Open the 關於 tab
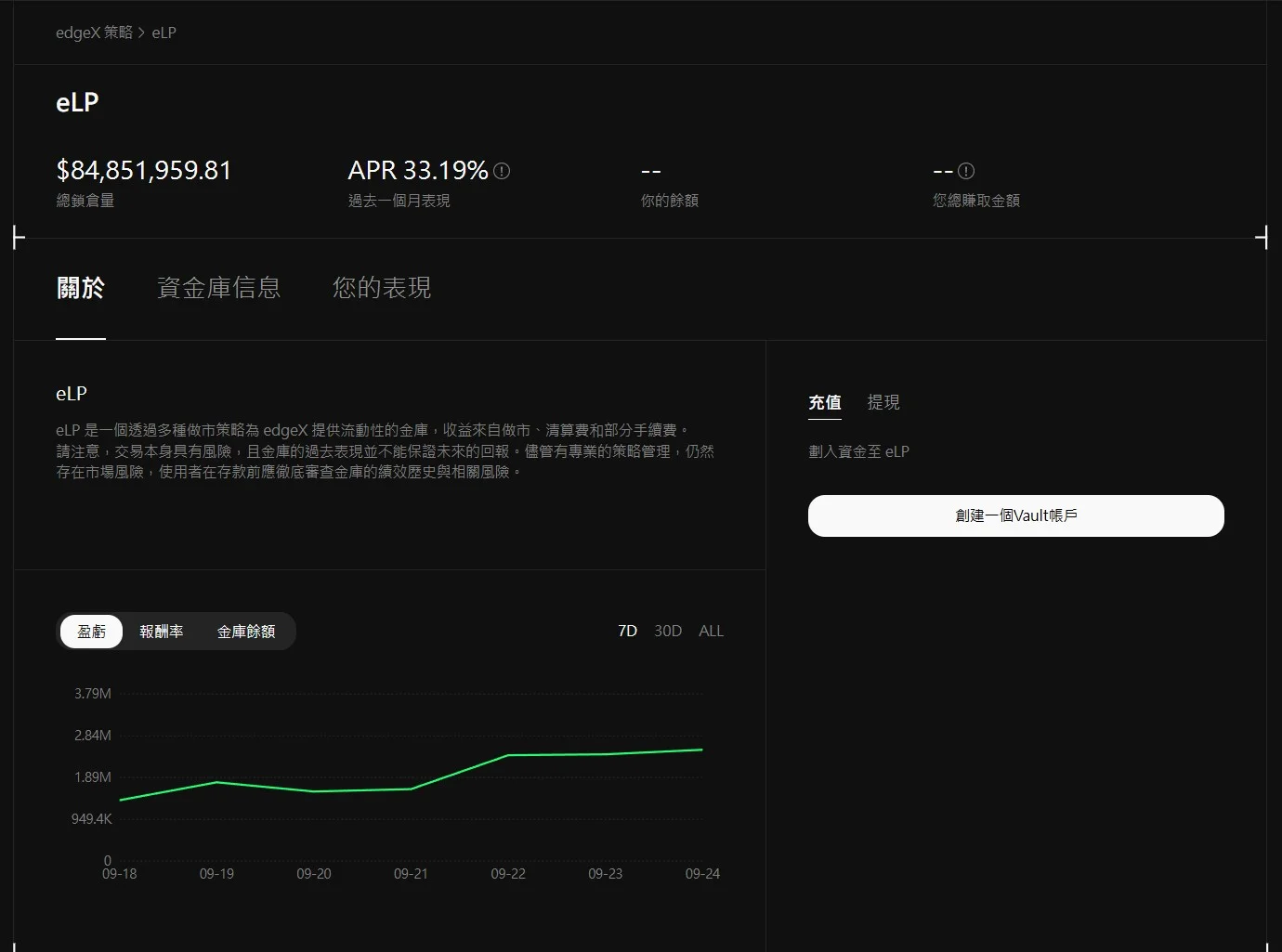 81,288
